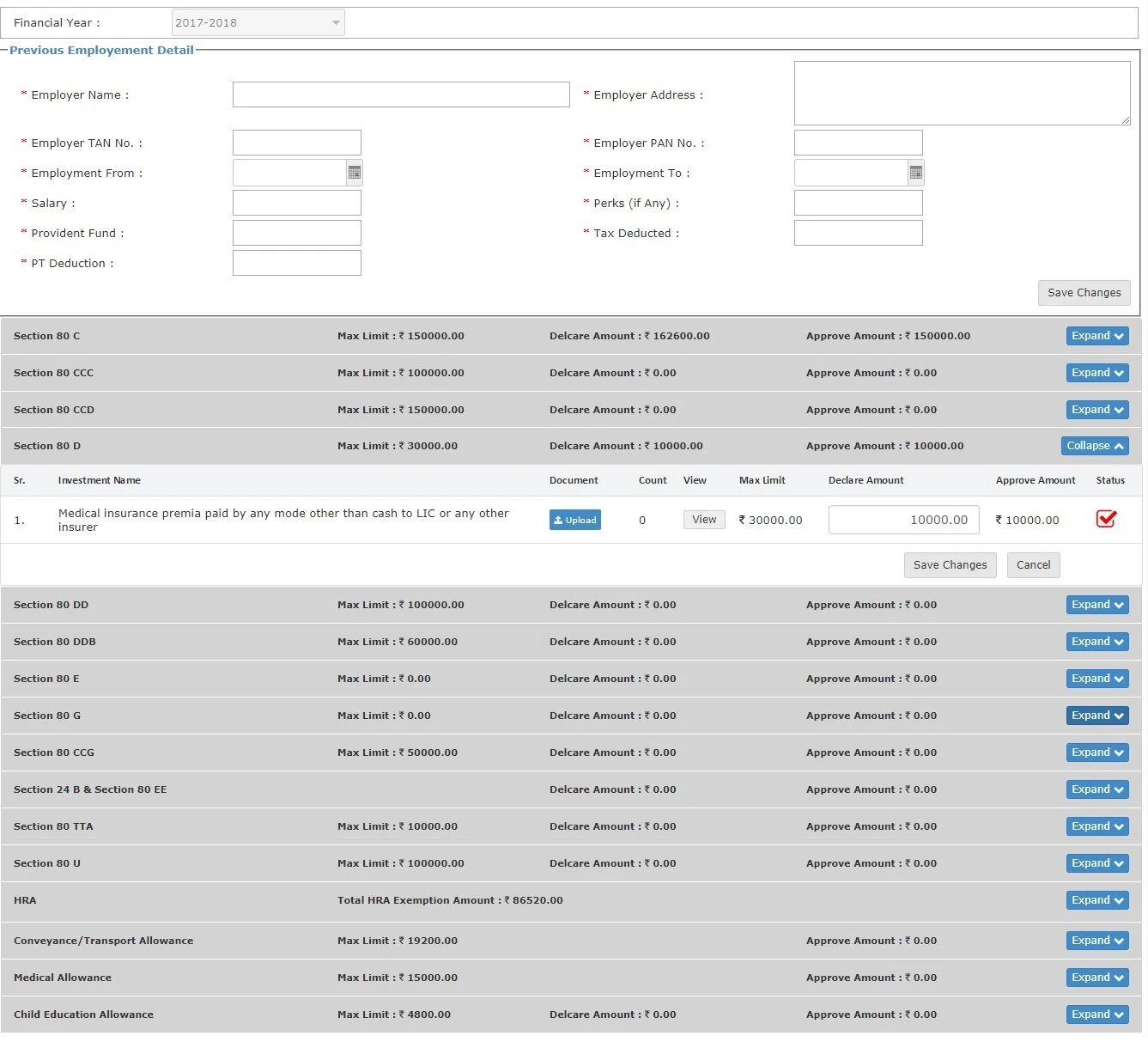Click the Declare Amount column header
This screenshot has width=1148, height=1042.
click(866, 480)
